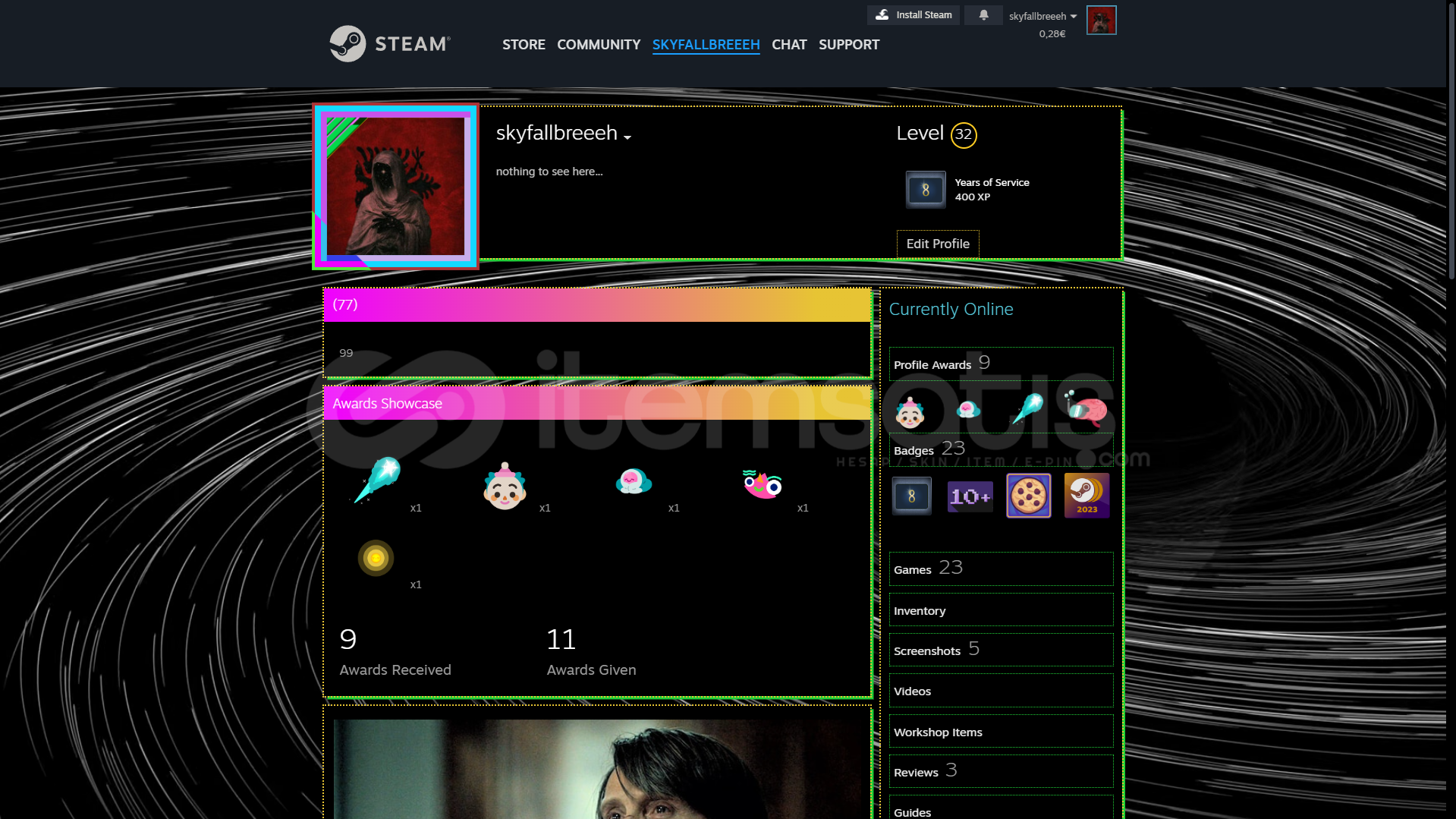Open the Workshop Items link

(1001, 732)
